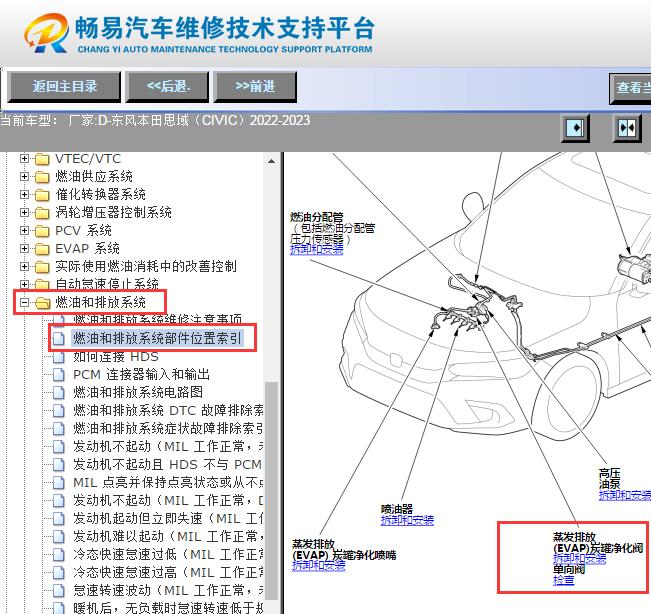Click 拆卸和安装 link under 高压油泵
The width and height of the screenshot is (651, 614).
[x=625, y=495]
